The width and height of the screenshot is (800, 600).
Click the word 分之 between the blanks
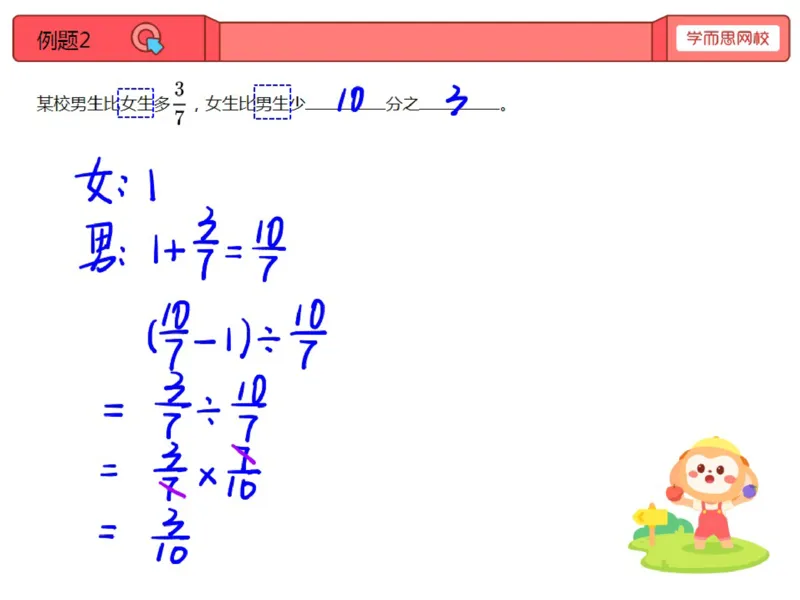(x=402, y=104)
